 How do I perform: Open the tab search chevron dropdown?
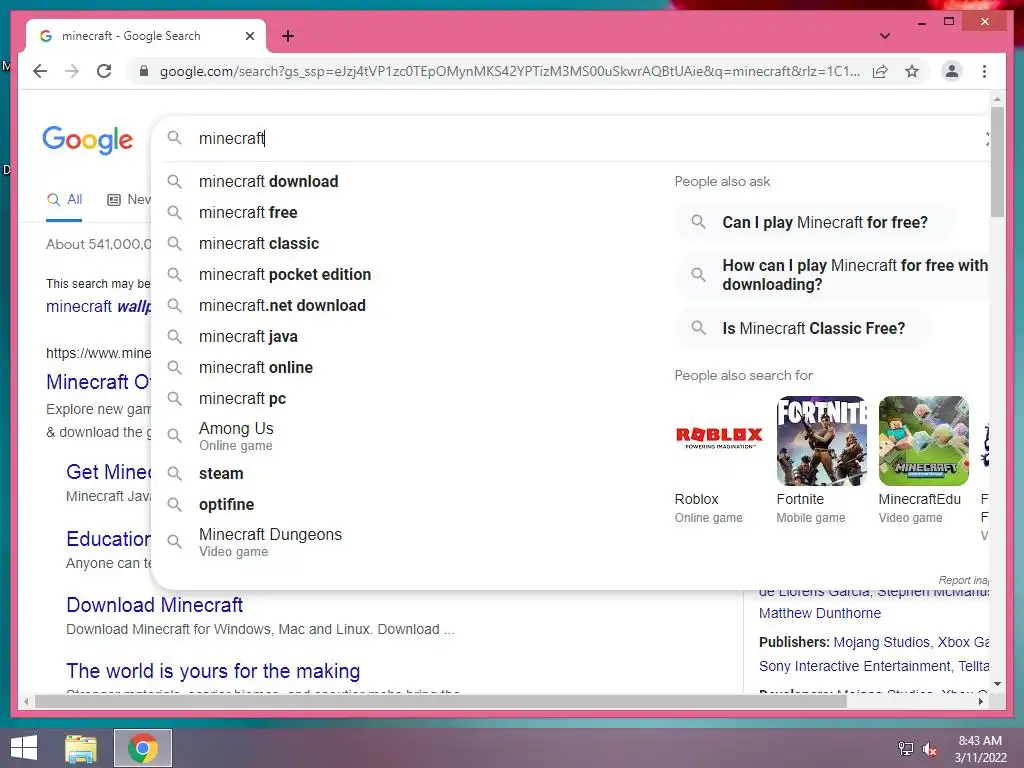pos(885,36)
